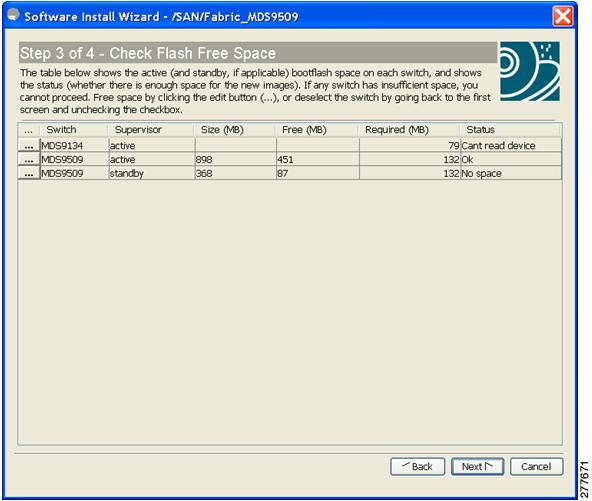Click edit (...) button for MDS9509 standby row

click(x=29, y=173)
